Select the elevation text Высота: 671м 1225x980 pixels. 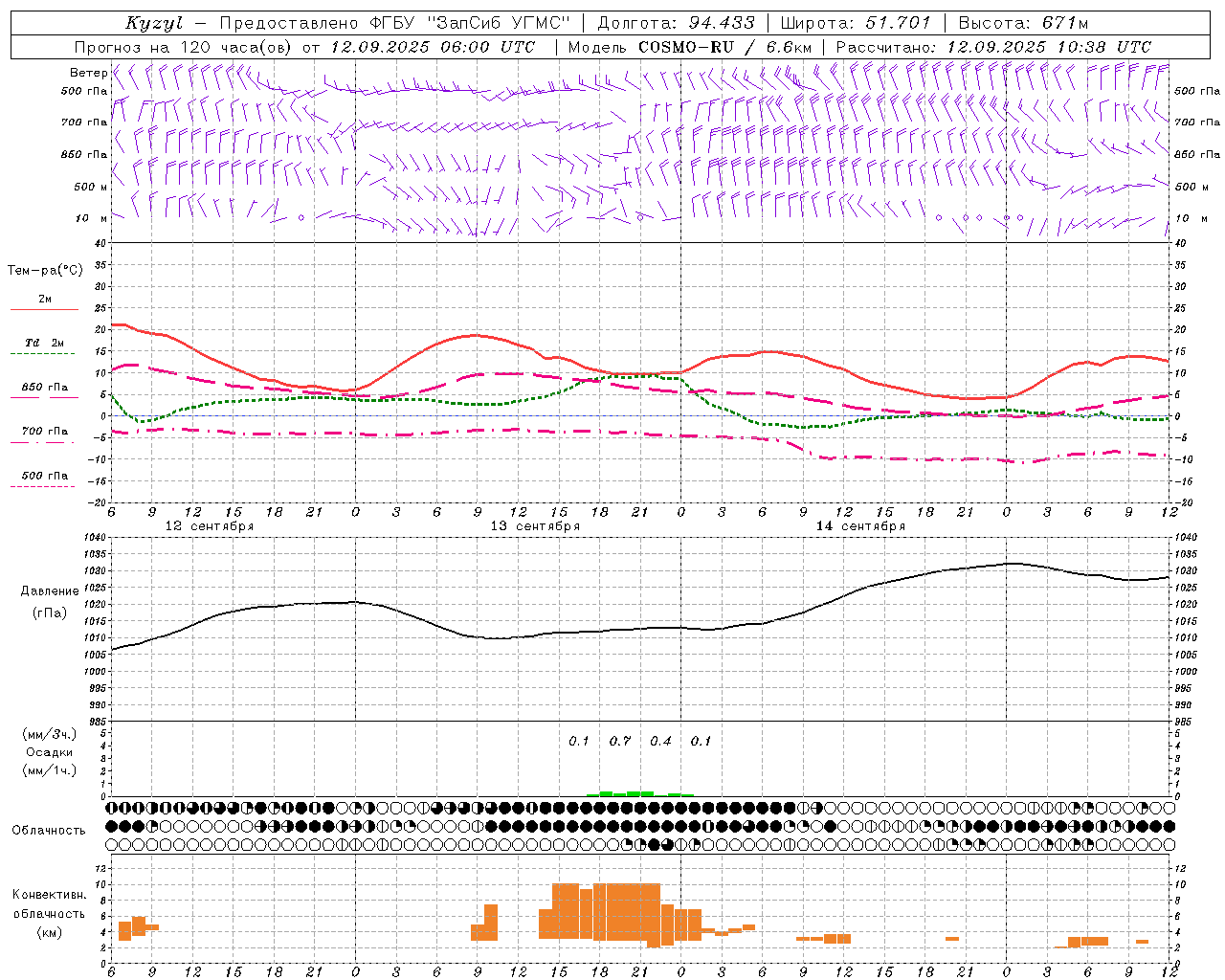point(1023,23)
